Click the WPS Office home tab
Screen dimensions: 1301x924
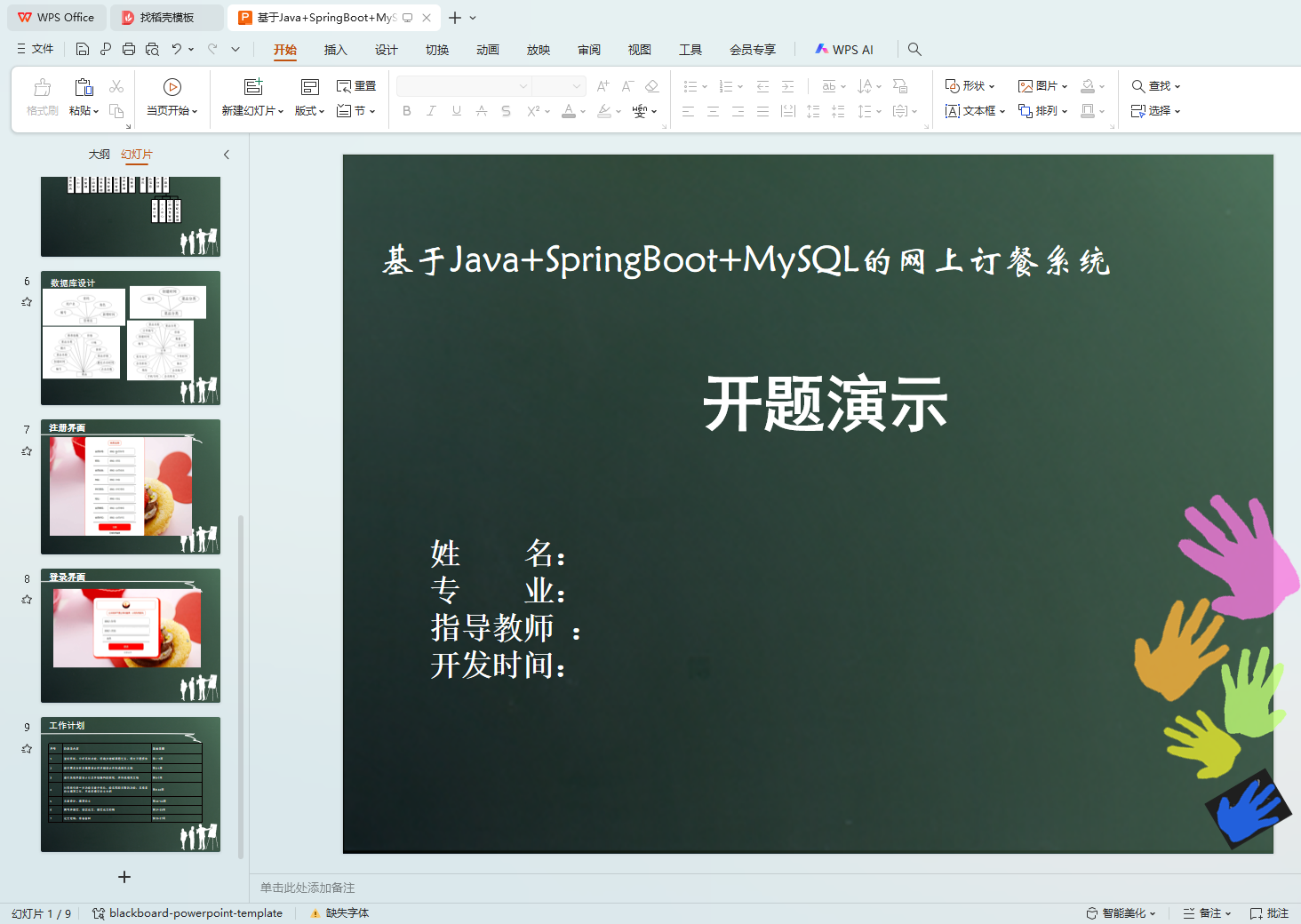click(x=56, y=18)
